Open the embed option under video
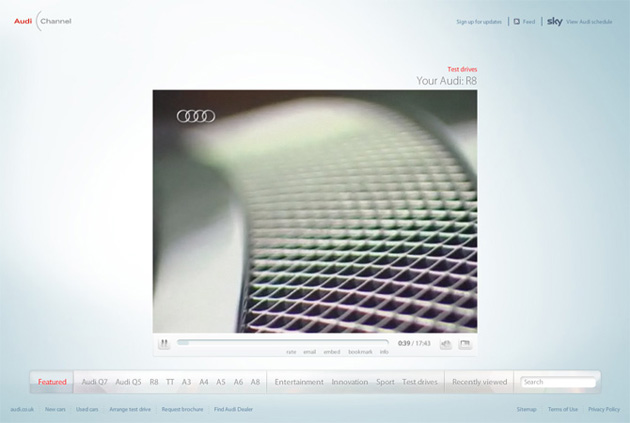 coord(332,352)
